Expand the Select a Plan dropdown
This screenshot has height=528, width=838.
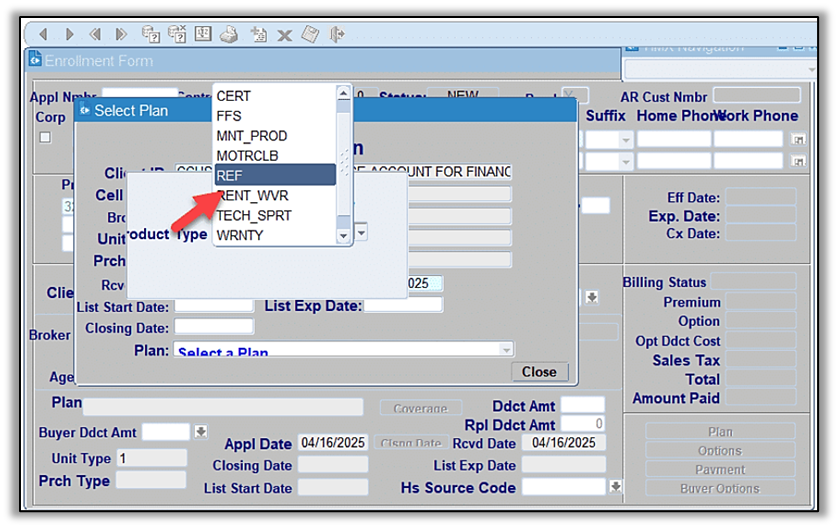pyautogui.click(x=506, y=350)
